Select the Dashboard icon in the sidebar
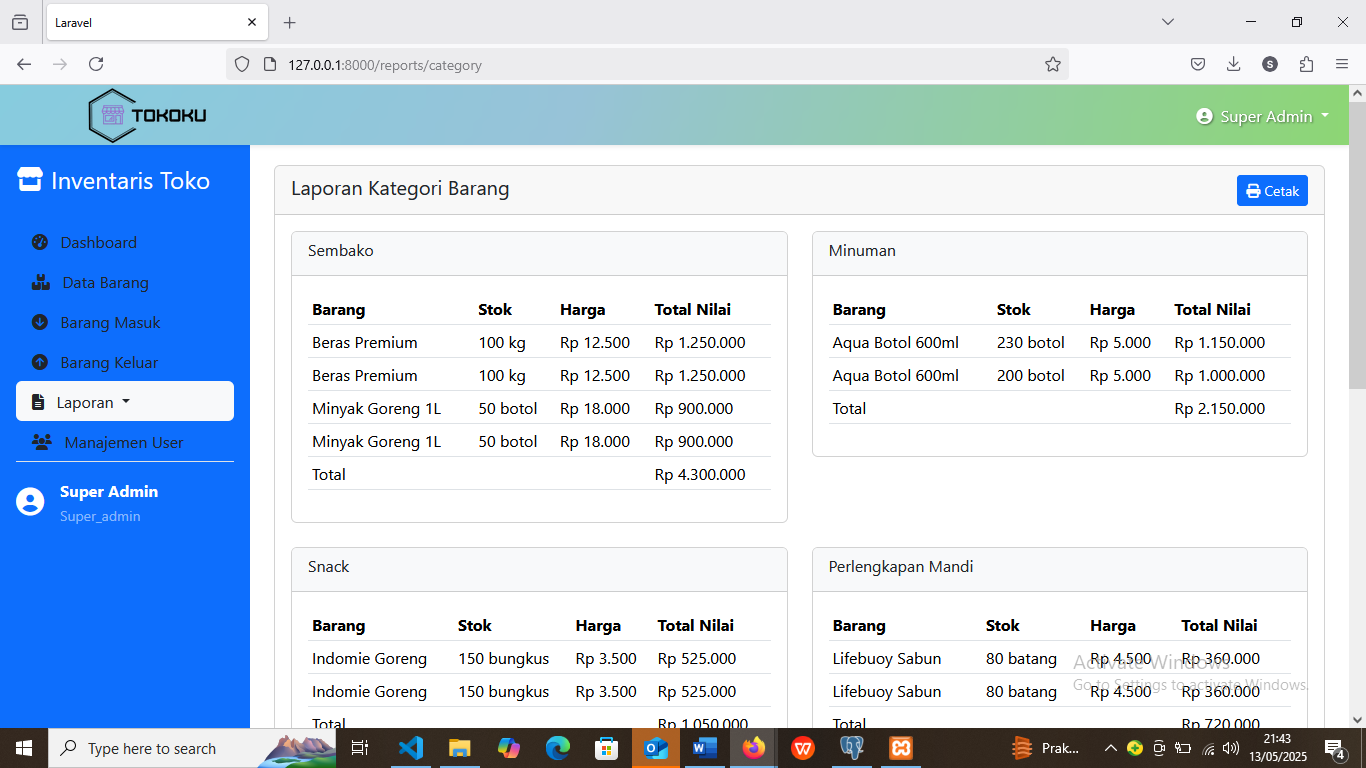The image size is (1366, 768). tap(38, 242)
